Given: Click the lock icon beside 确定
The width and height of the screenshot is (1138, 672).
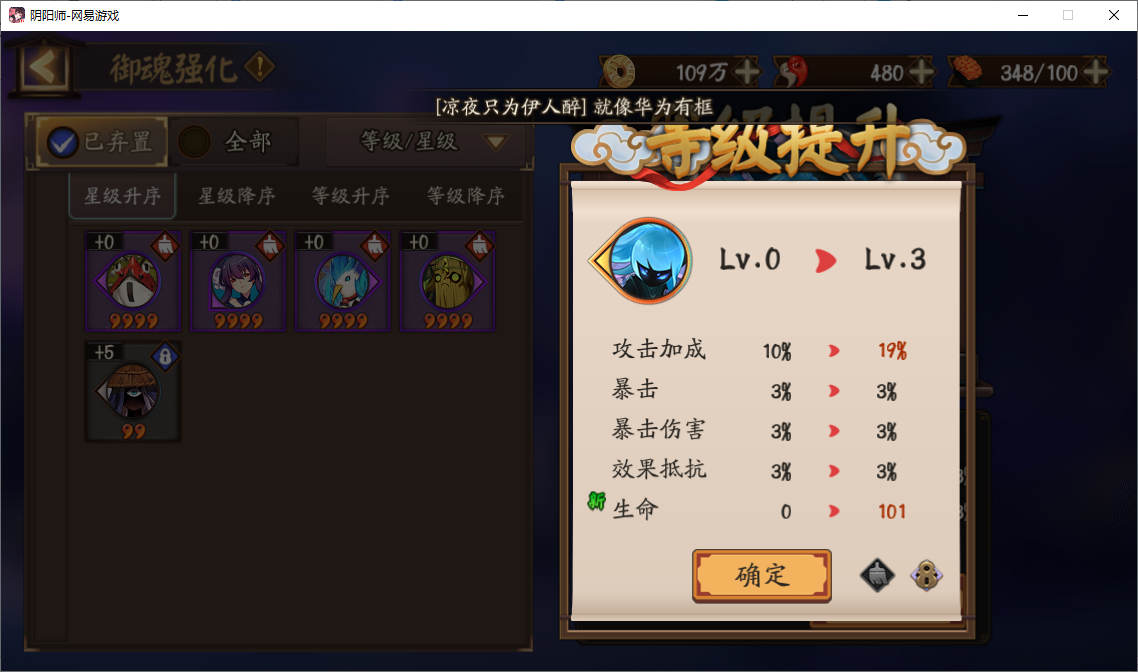Looking at the screenshot, I should 926,575.
